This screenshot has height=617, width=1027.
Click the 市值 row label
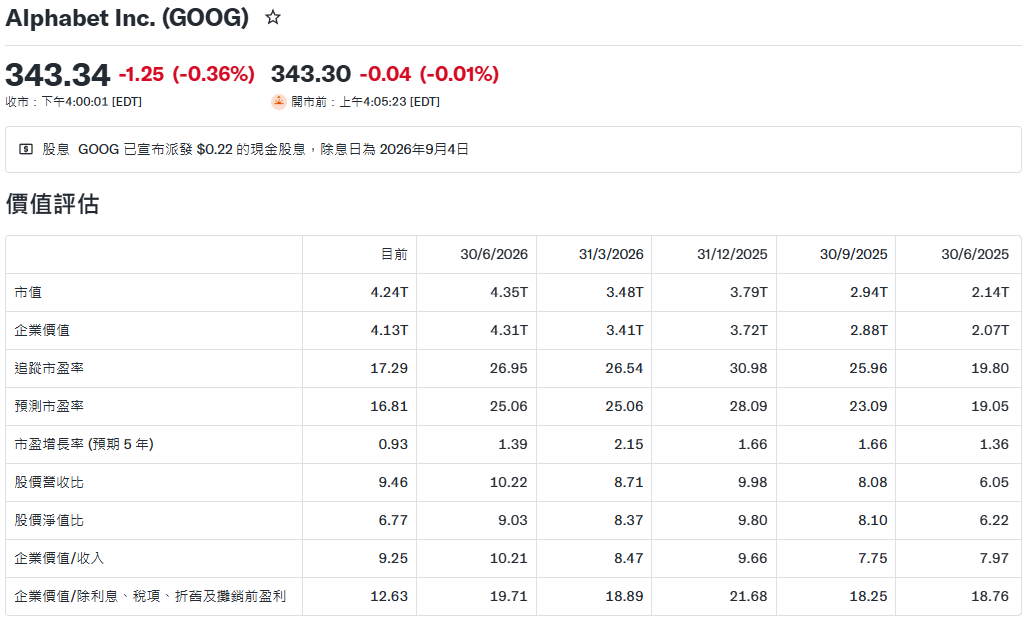(x=28, y=292)
